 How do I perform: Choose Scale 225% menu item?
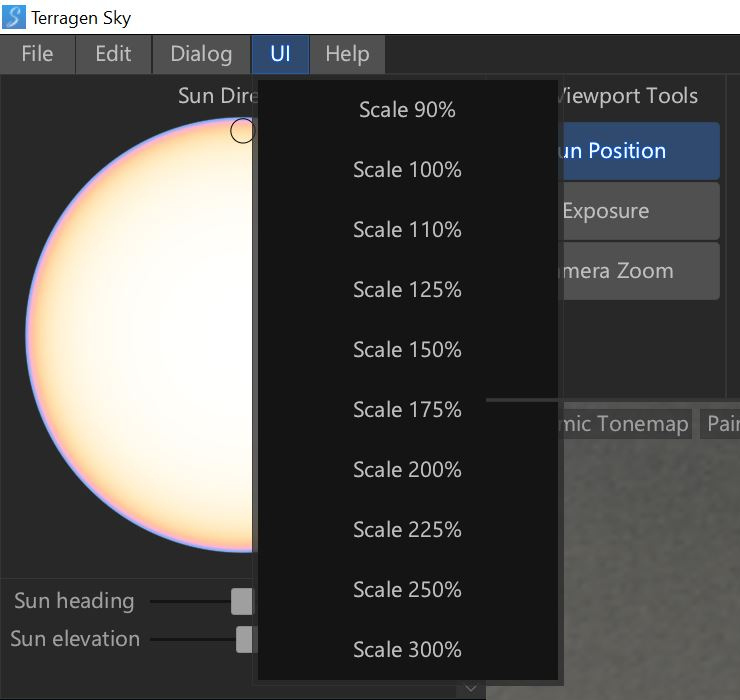tap(407, 529)
